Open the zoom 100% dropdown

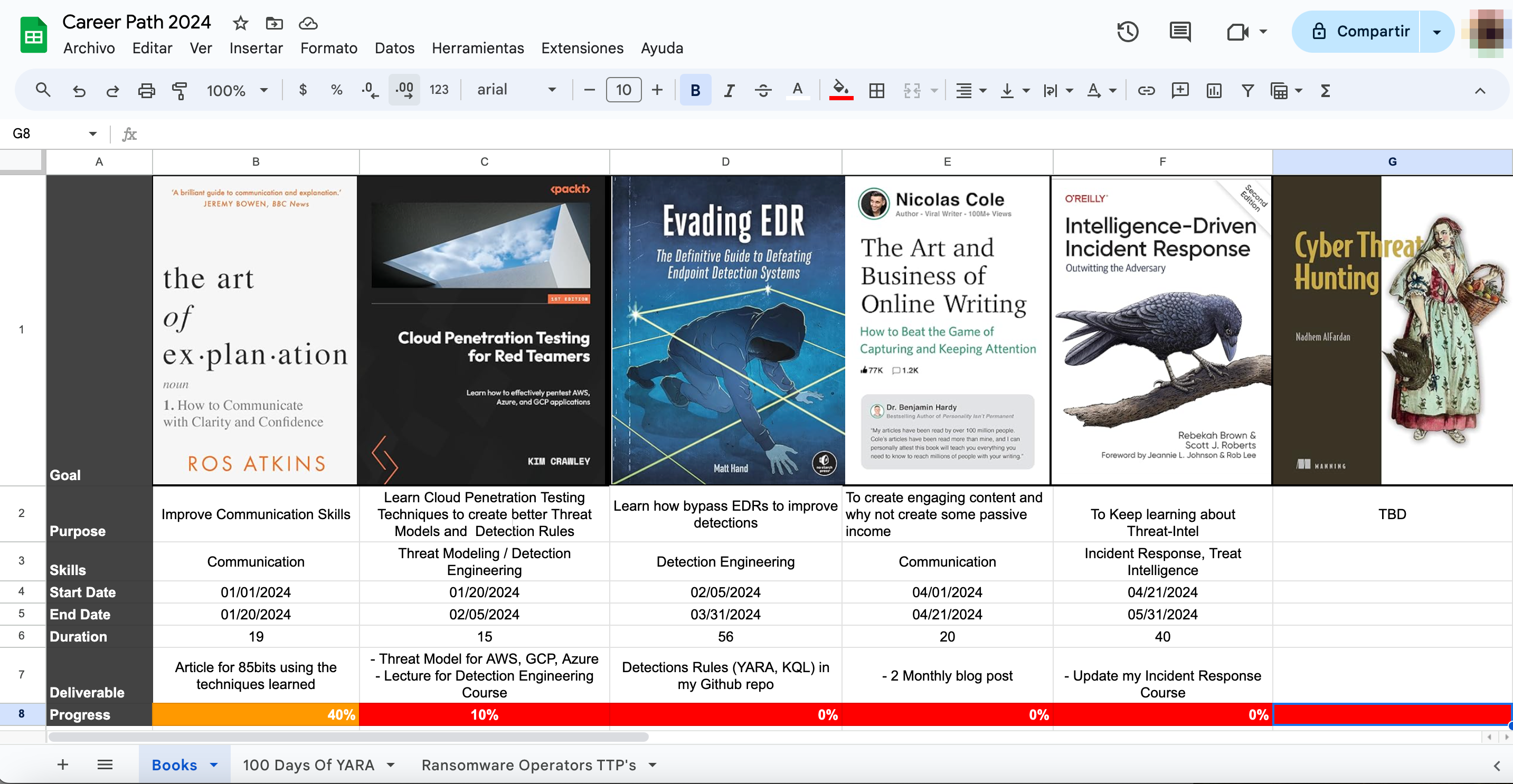point(237,90)
